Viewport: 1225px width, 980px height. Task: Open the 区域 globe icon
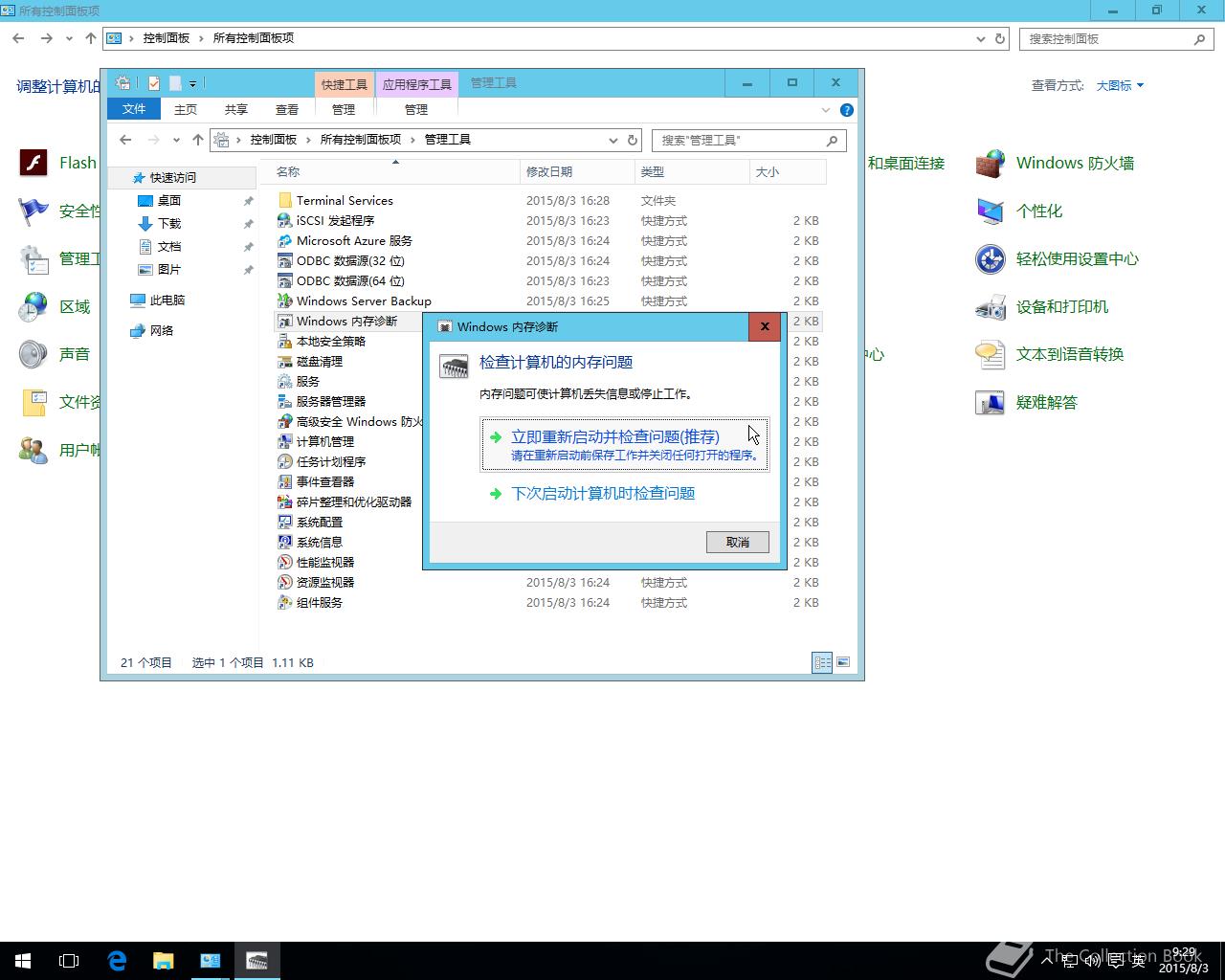coord(33,306)
